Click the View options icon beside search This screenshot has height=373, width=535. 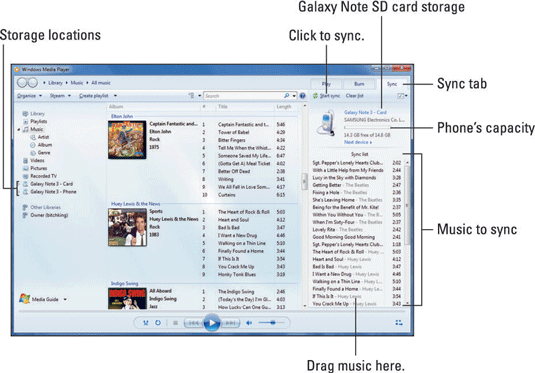point(192,96)
